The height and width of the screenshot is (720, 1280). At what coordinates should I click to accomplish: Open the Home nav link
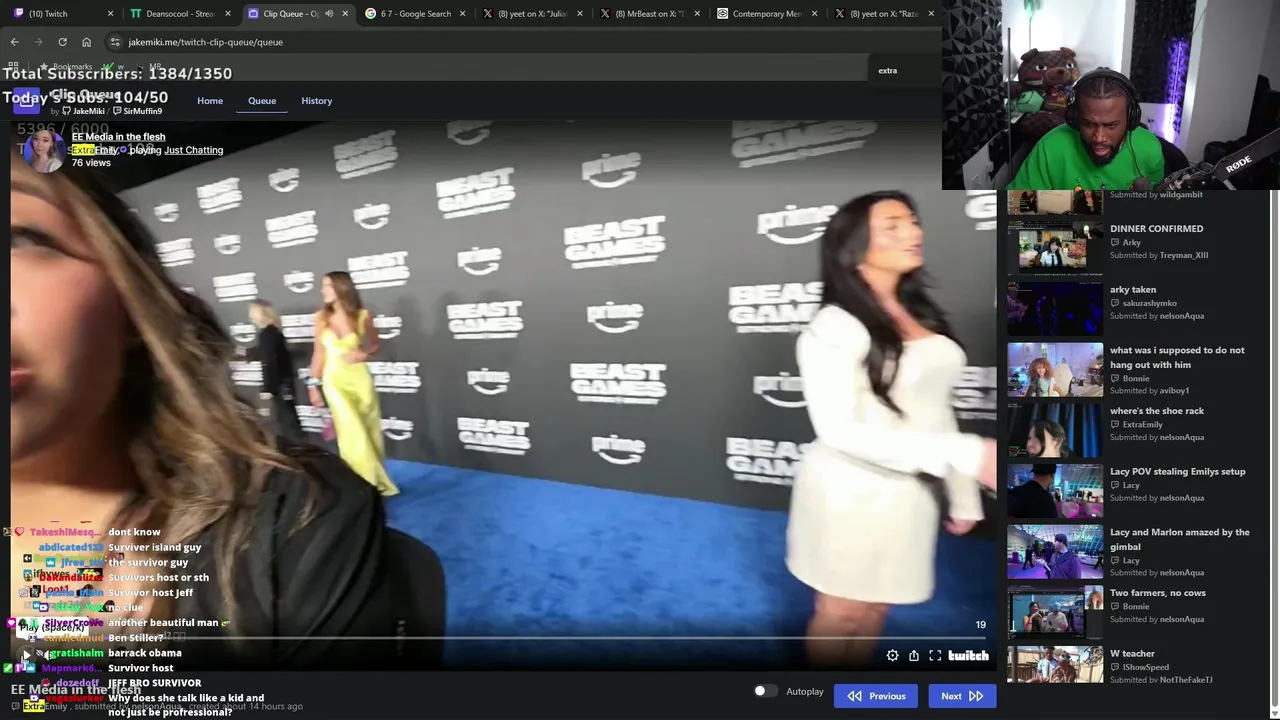tap(210, 101)
